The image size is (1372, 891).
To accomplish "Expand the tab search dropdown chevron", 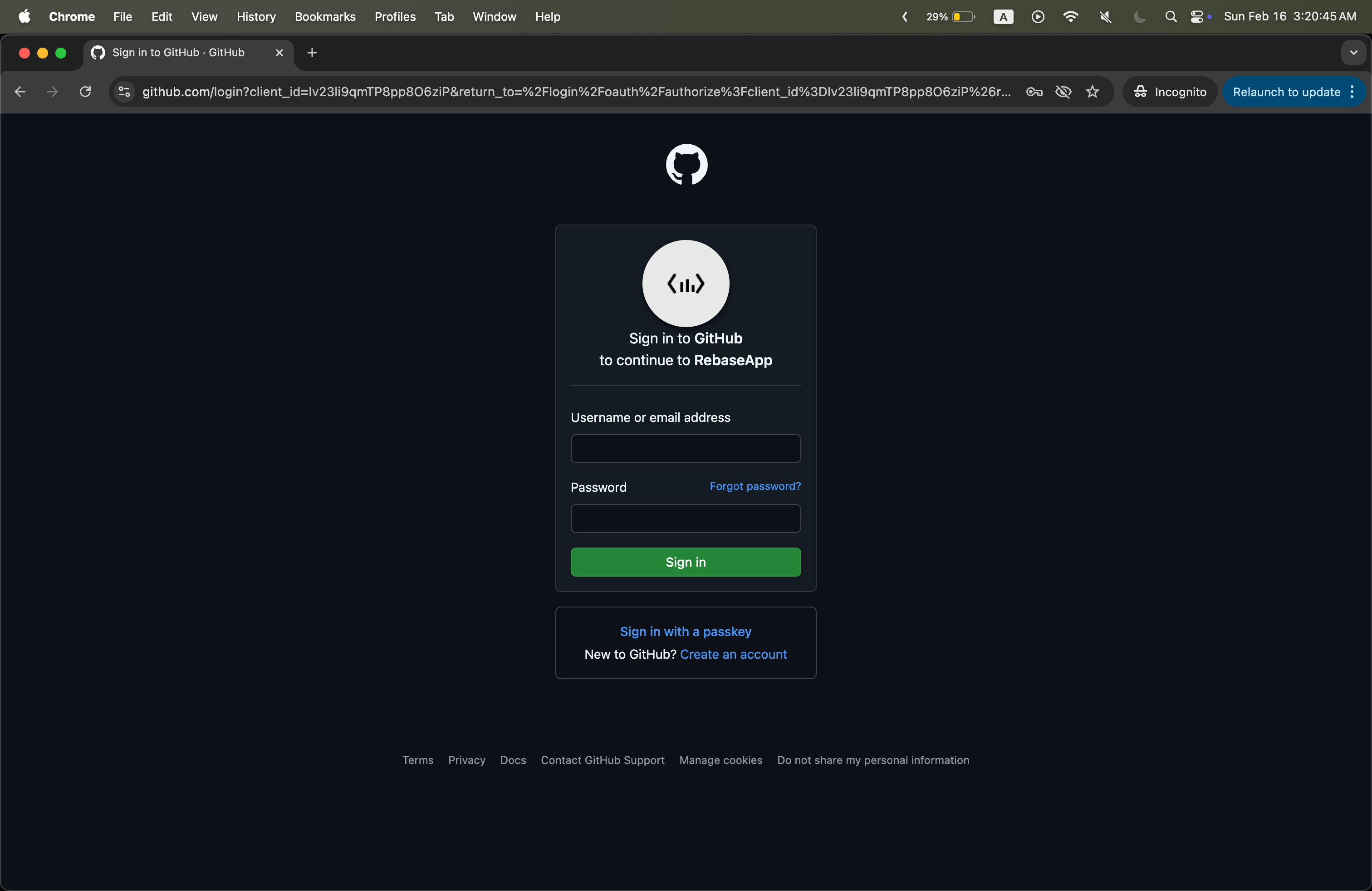I will 1353,53.
